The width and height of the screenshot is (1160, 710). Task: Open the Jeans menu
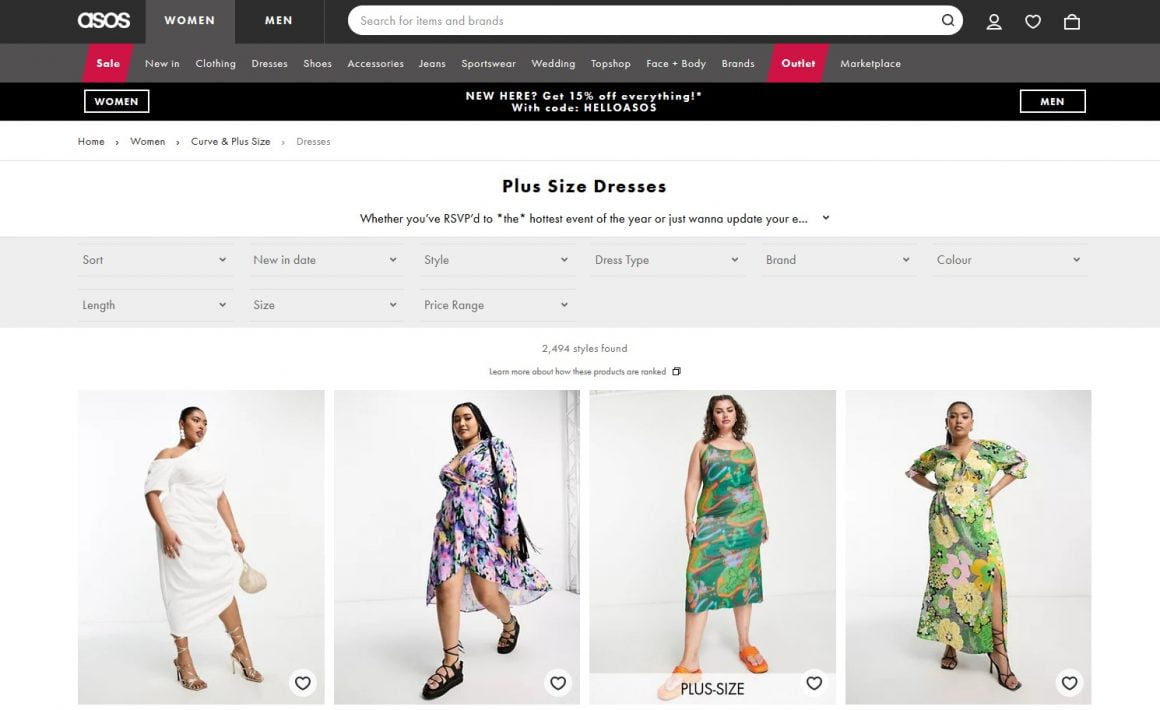[x=432, y=64]
